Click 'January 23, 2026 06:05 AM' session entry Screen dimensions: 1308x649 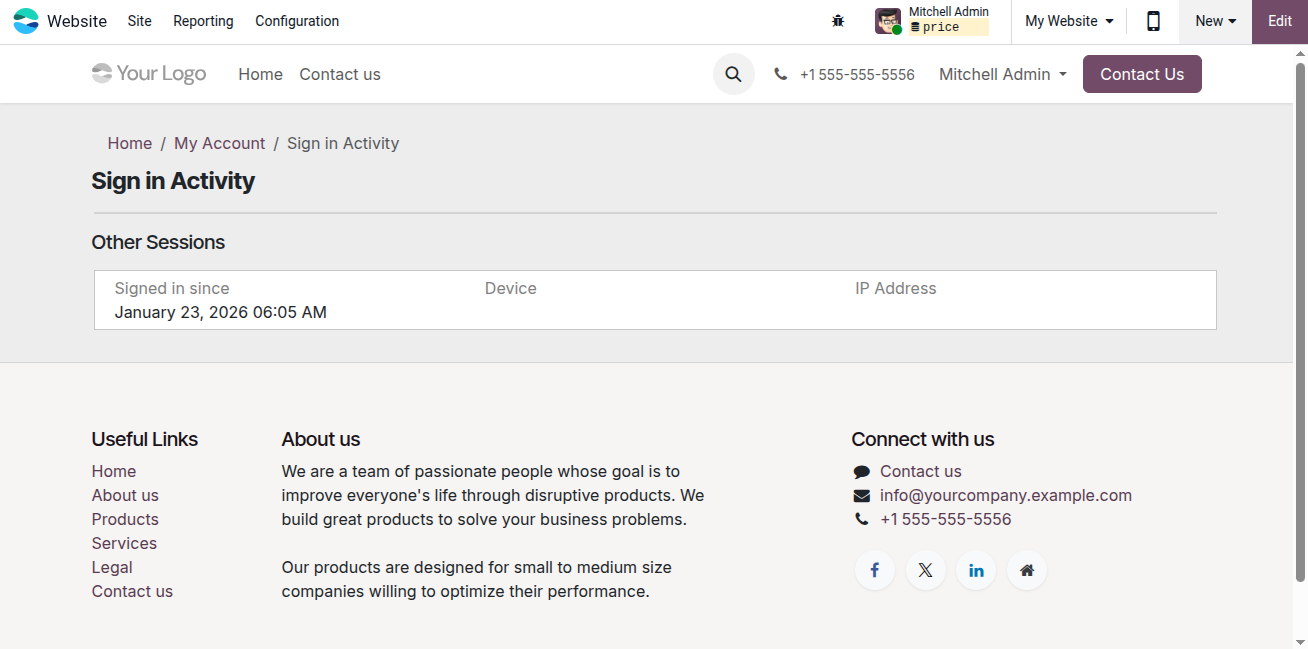(220, 312)
